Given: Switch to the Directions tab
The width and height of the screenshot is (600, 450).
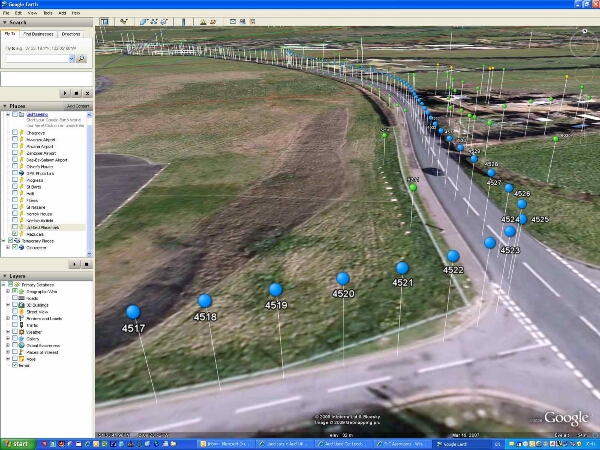Looking at the screenshot, I should (x=70, y=34).
